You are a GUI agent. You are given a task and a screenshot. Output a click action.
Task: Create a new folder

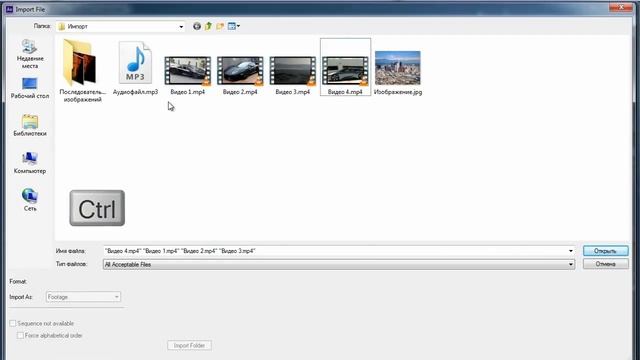tap(220, 26)
